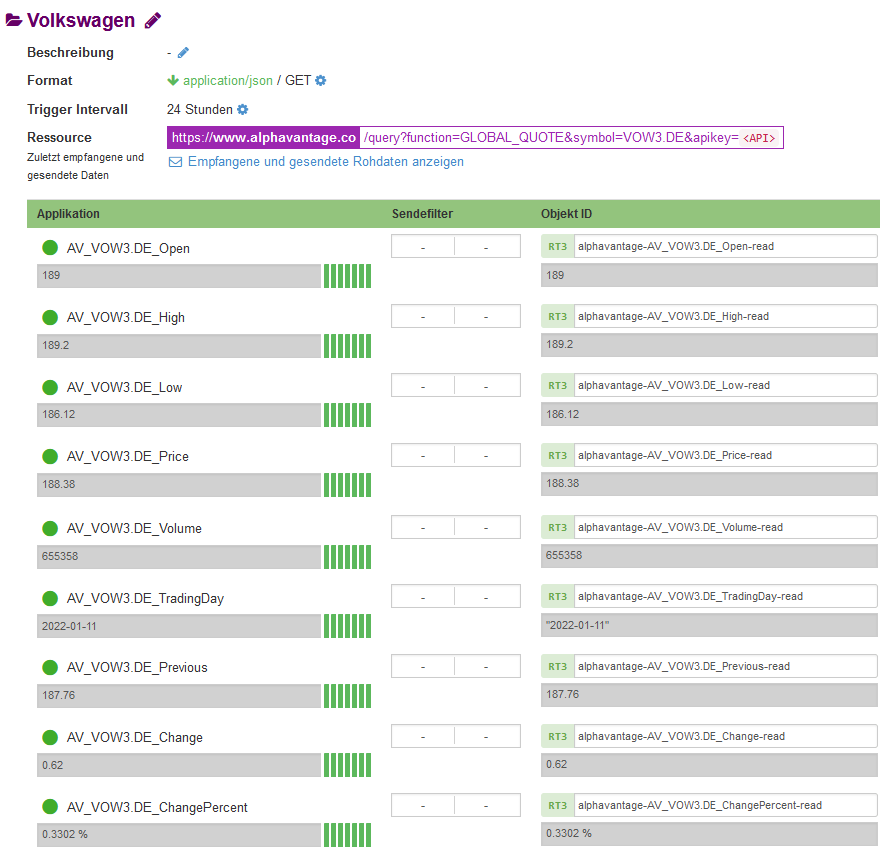Click green status dot of AV_VOW3.DE_ChangePercent
880x857 pixels.
(50, 806)
